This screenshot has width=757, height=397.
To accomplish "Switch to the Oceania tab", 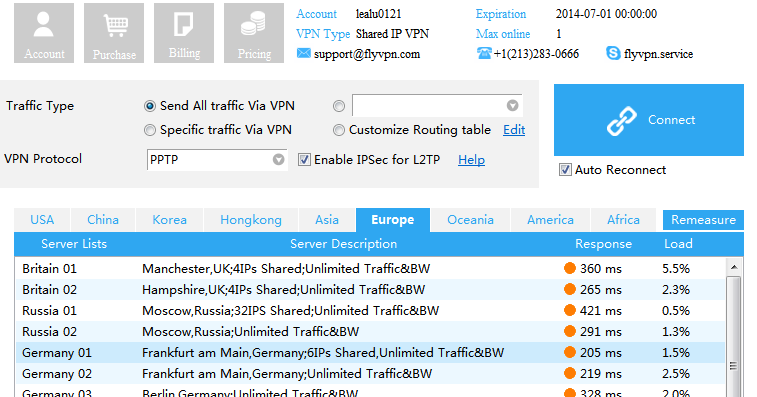I will (470, 220).
